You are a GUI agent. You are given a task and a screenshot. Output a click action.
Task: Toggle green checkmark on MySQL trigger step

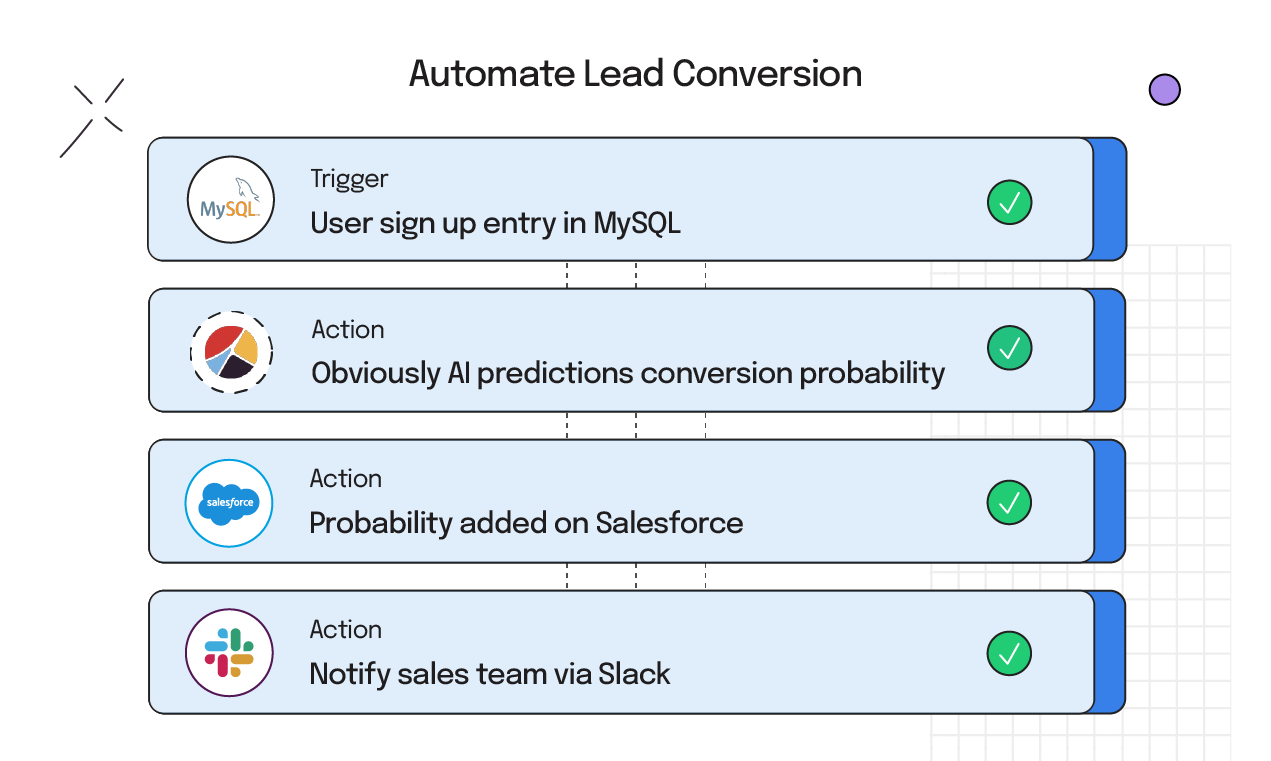(x=1009, y=202)
